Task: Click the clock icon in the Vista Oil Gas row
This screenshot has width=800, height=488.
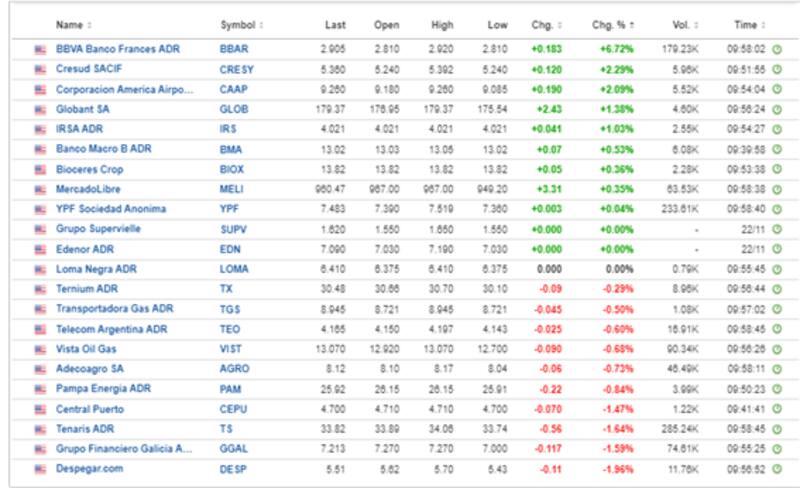Action: coord(777,349)
